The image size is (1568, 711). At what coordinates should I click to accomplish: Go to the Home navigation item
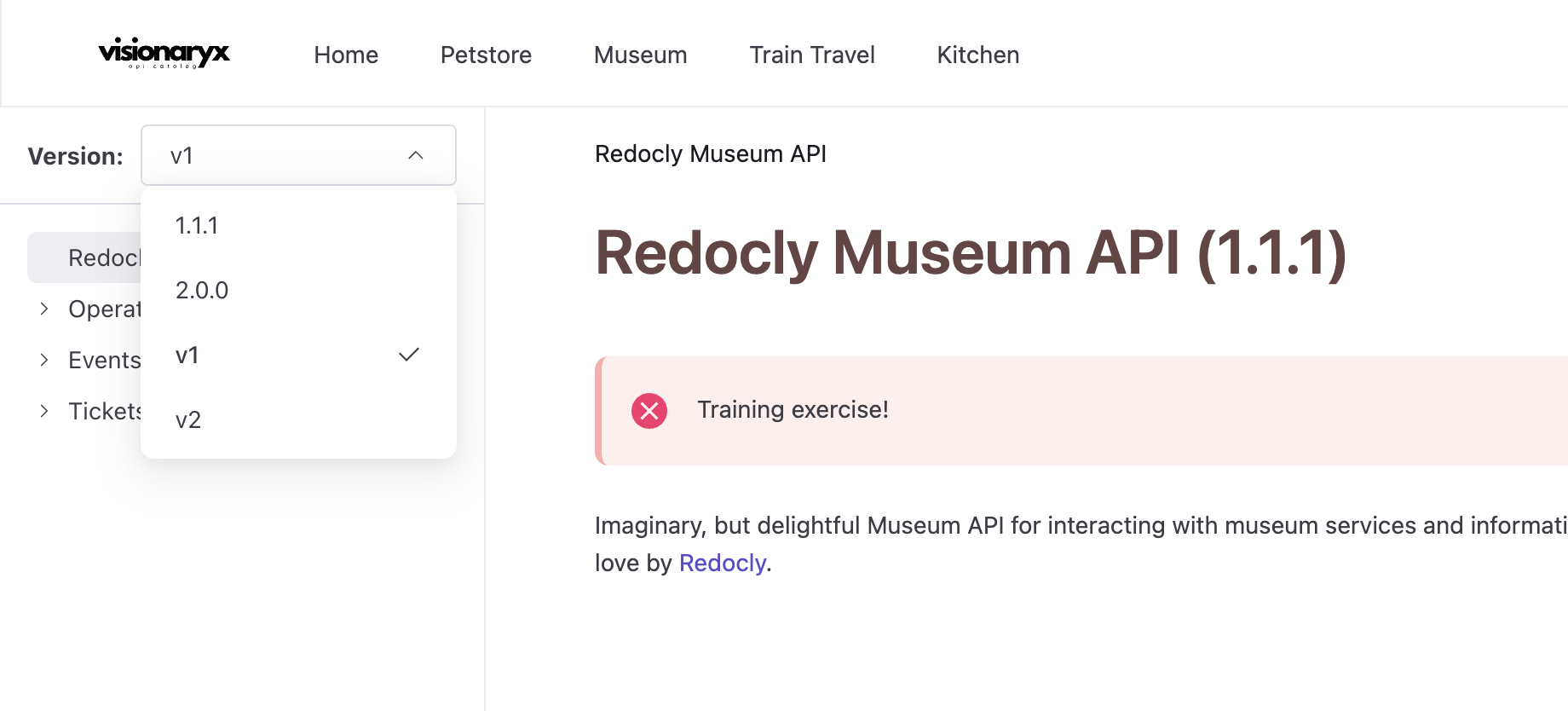tap(345, 55)
